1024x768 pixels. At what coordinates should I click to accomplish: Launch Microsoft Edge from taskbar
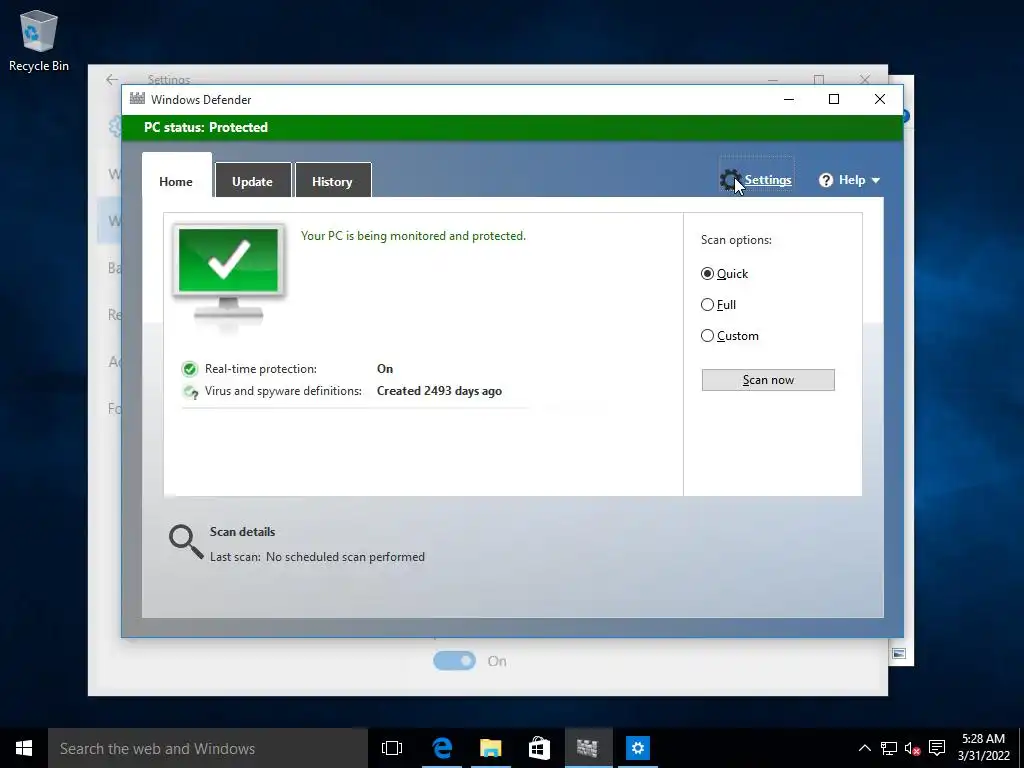pyautogui.click(x=442, y=748)
